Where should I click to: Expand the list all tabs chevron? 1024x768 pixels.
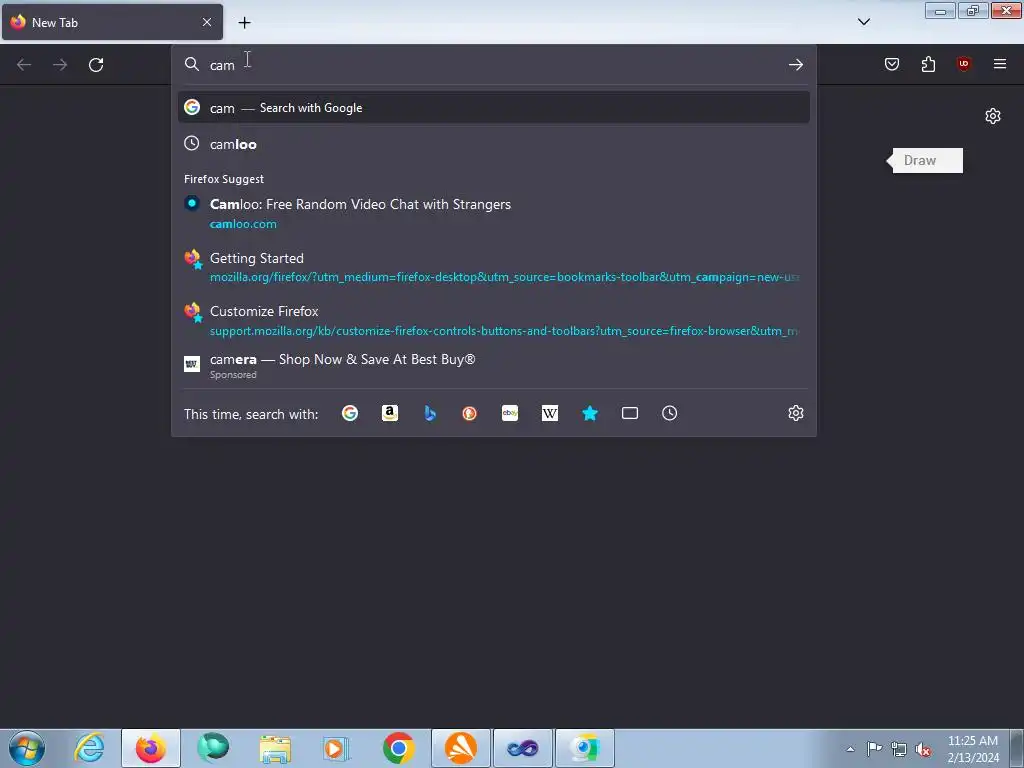coord(863,22)
